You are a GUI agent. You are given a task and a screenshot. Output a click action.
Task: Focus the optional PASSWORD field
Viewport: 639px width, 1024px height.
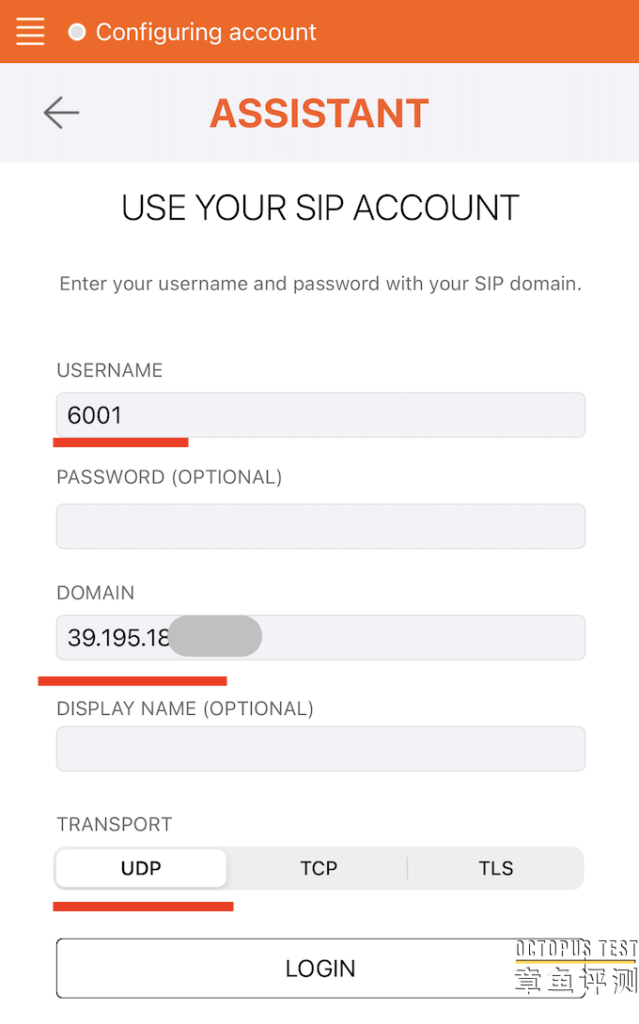(x=319, y=526)
